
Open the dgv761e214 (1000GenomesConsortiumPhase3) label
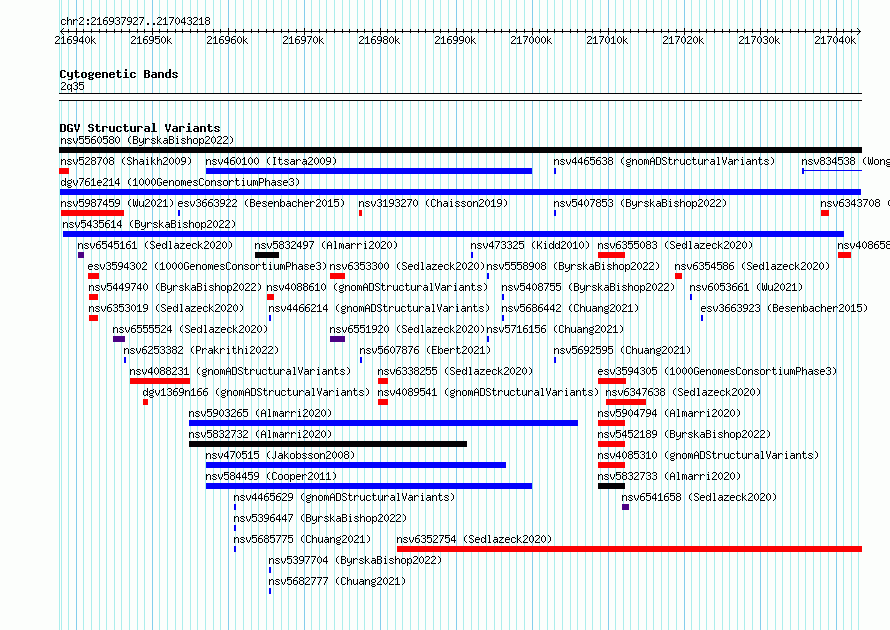180,182
